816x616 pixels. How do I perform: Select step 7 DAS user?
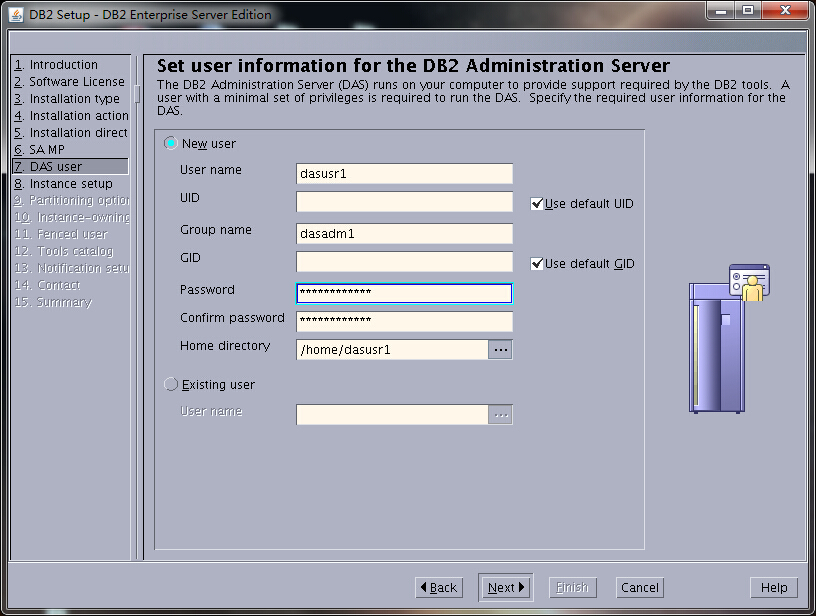(70, 166)
